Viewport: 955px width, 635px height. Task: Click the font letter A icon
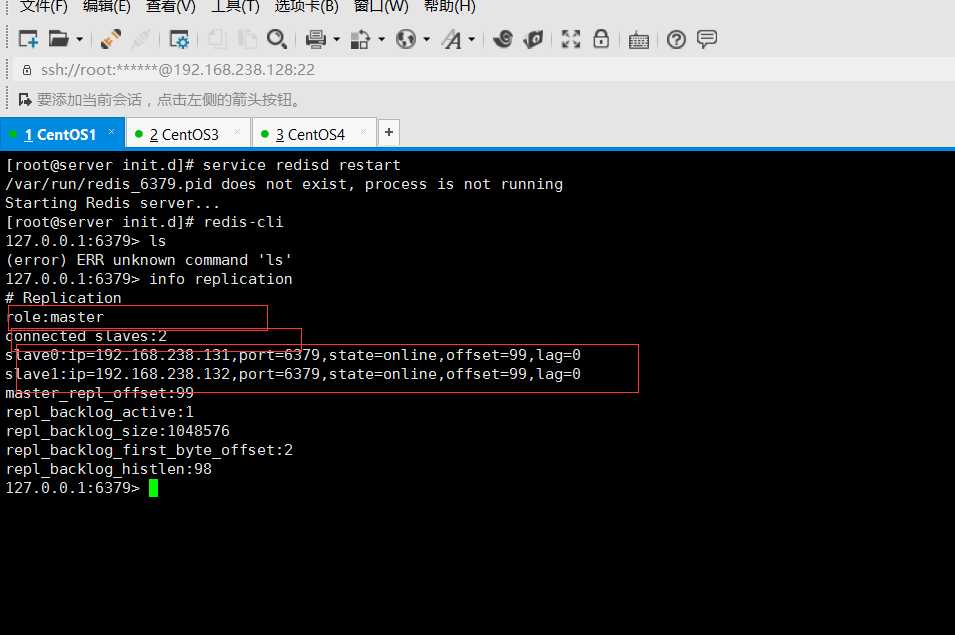pyautogui.click(x=452, y=40)
